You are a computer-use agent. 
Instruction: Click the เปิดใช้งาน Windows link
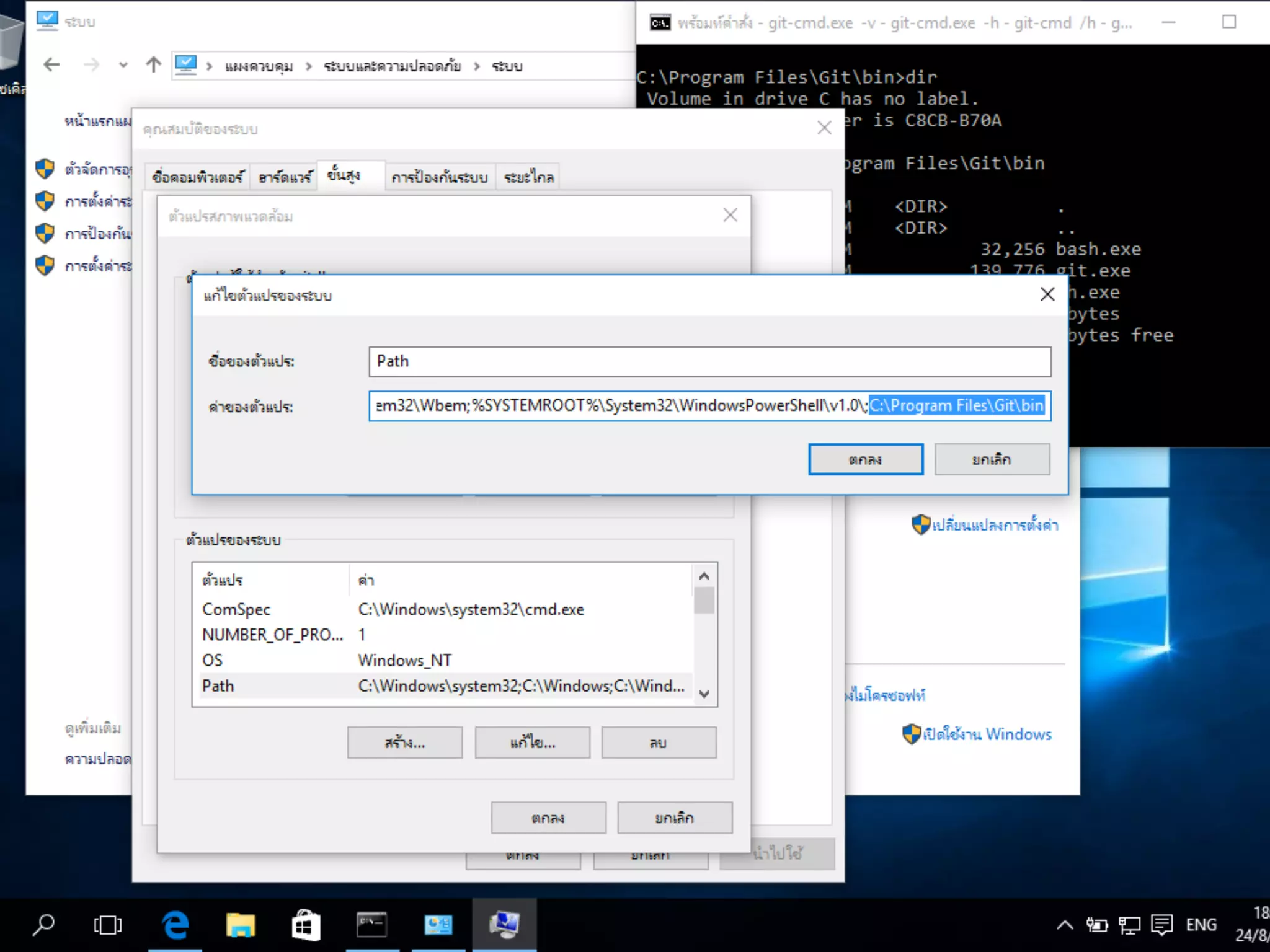(987, 734)
